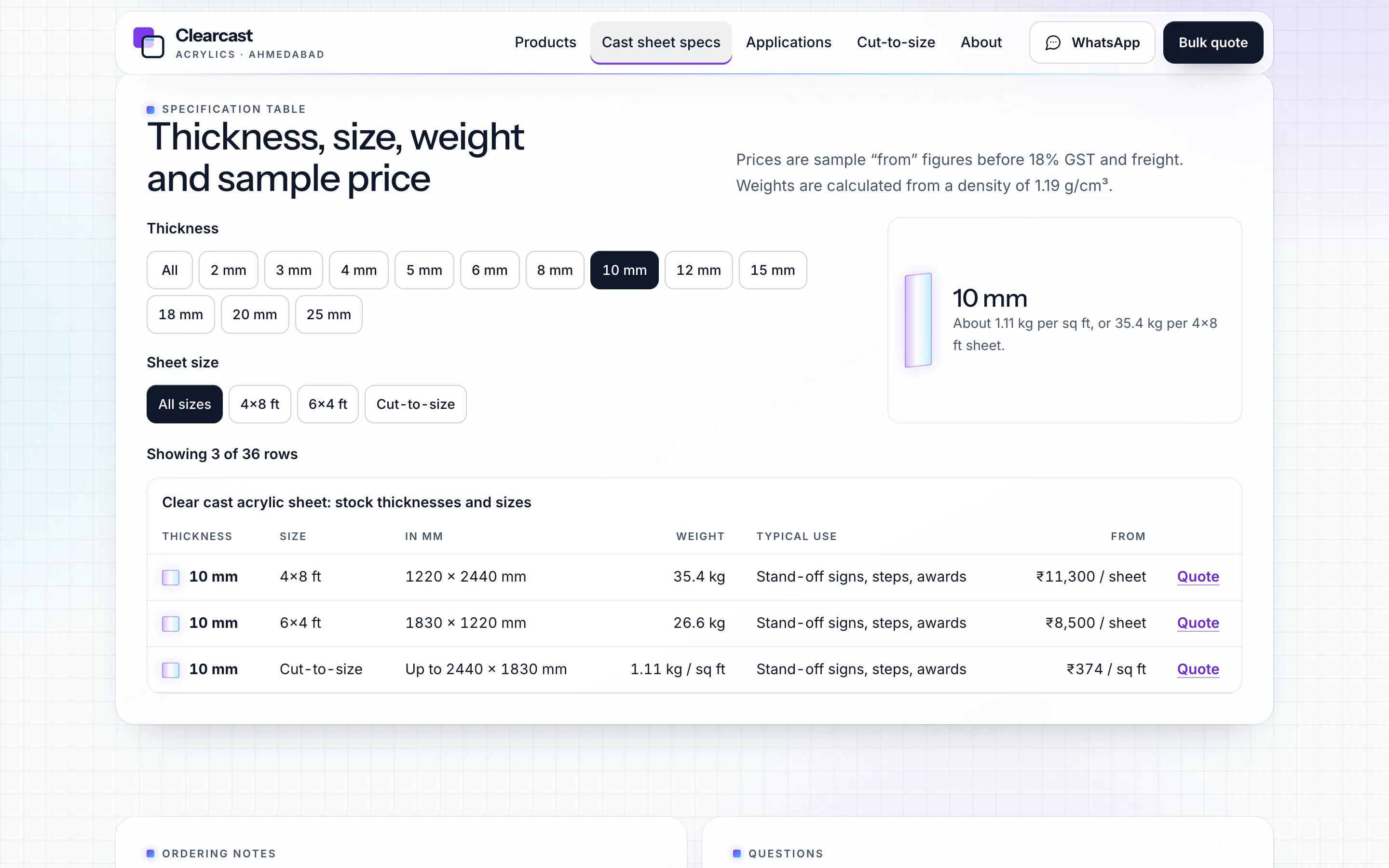Screen dimensions: 1389x868
Task: Select the 8 mm thickness chip
Action: pyautogui.click(x=555, y=270)
